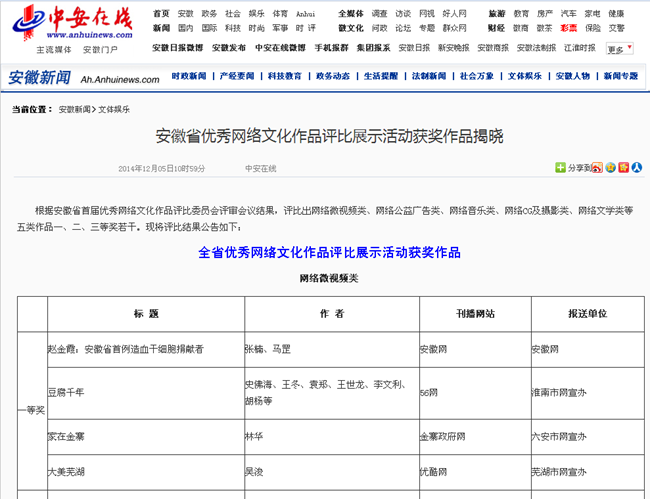Click the red 彩票 lottery link
650x499 pixels.
point(569,28)
